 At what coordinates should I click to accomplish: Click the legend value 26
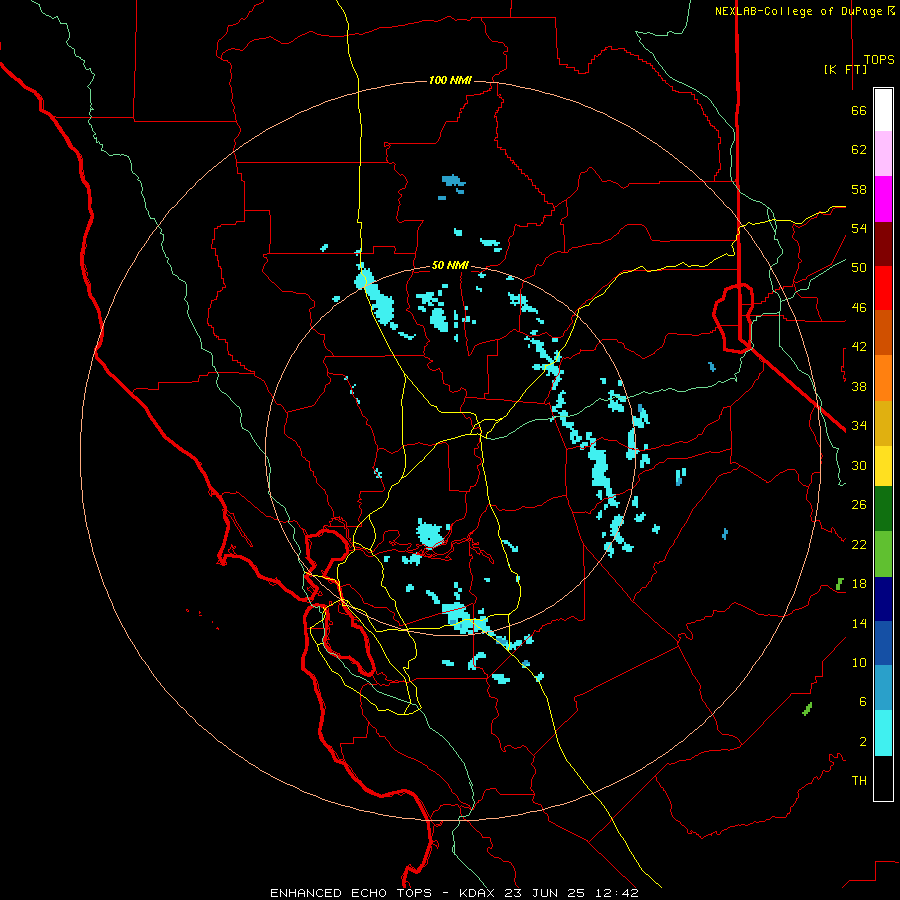pos(859,505)
